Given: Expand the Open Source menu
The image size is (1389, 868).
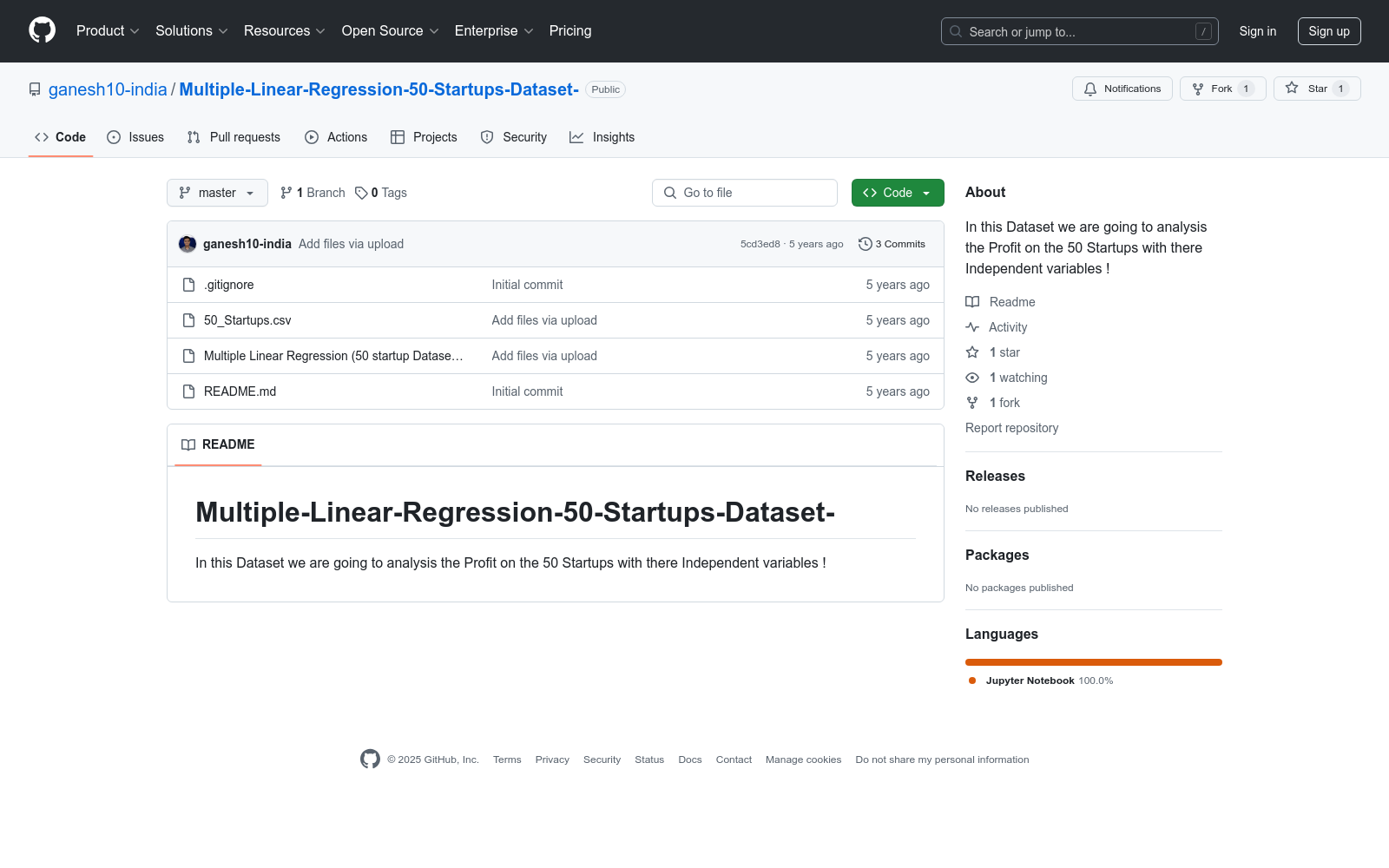Looking at the screenshot, I should tap(391, 31).
